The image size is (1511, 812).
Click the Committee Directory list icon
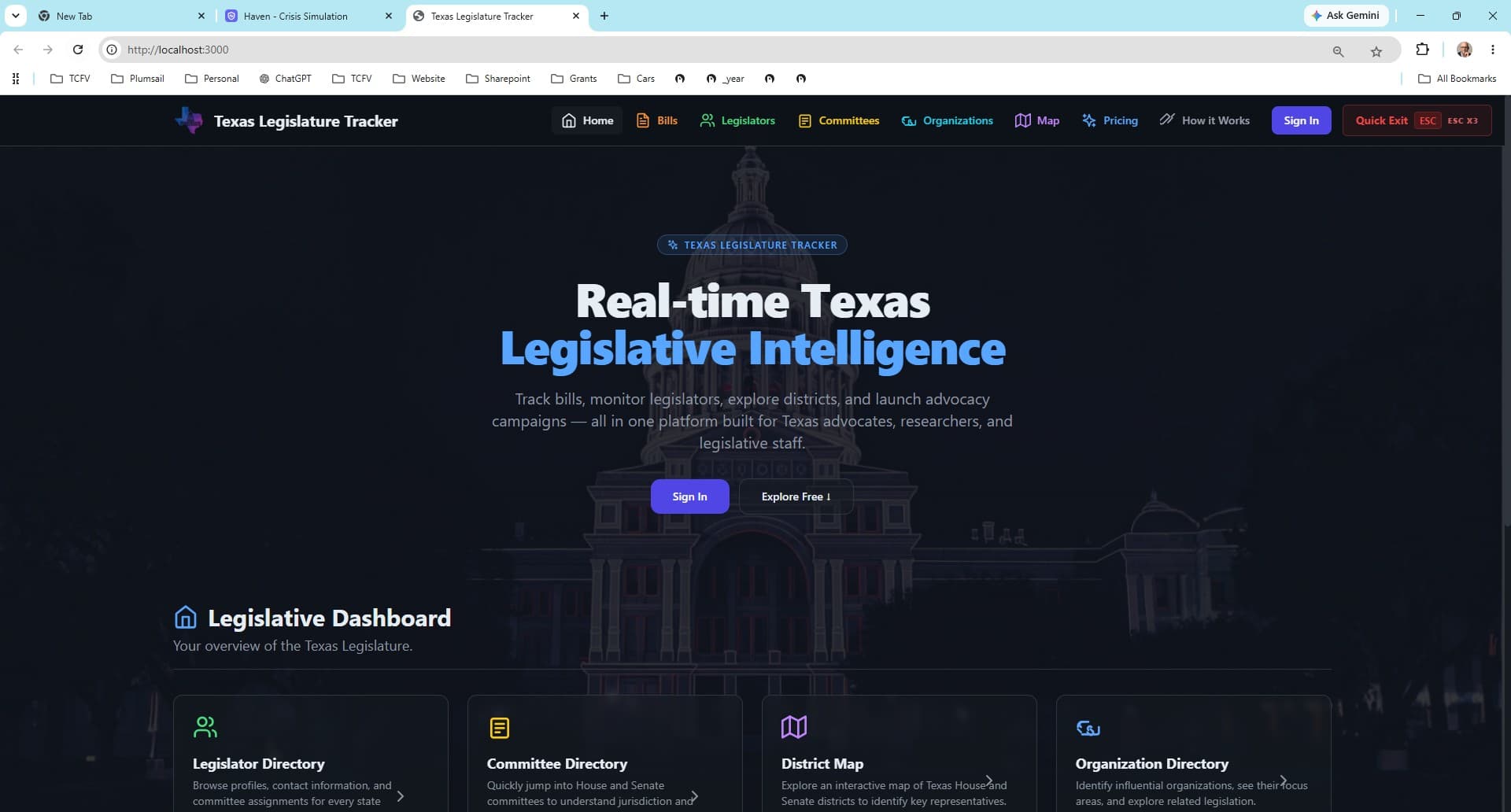(500, 728)
